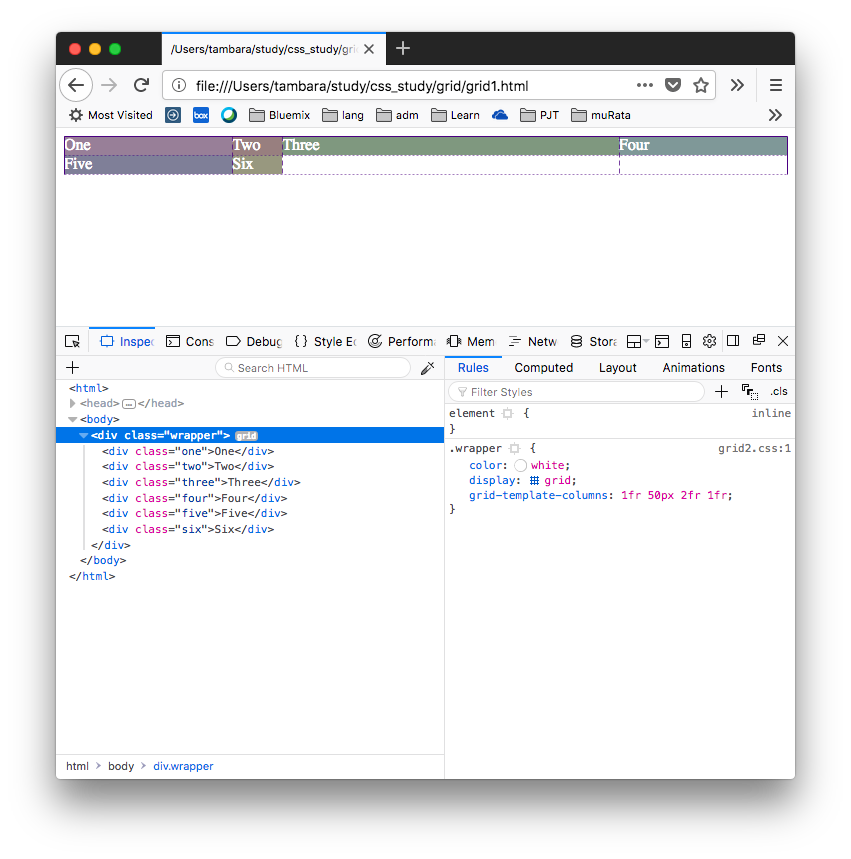The width and height of the screenshot is (851, 859).
Task: Go back to previous page
Action: tap(76, 85)
